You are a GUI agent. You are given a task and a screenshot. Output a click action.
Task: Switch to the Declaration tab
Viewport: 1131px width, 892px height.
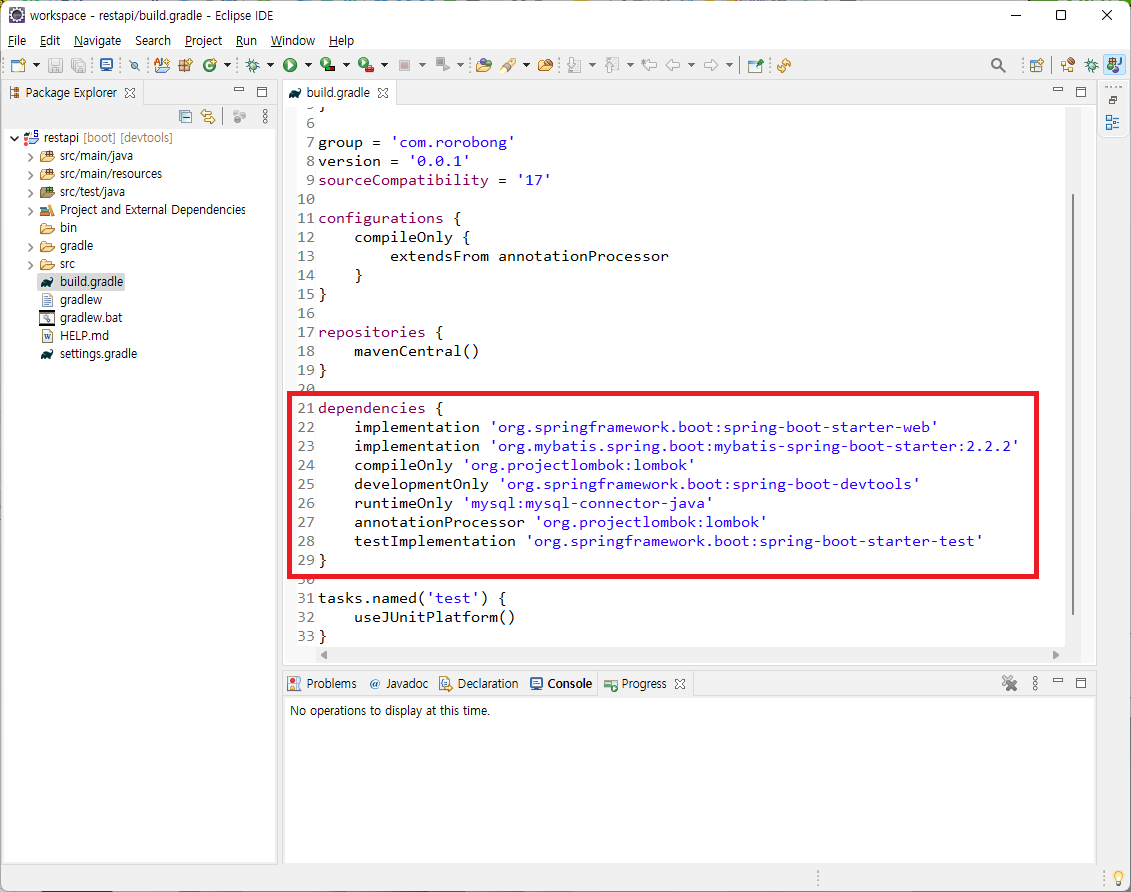479,683
